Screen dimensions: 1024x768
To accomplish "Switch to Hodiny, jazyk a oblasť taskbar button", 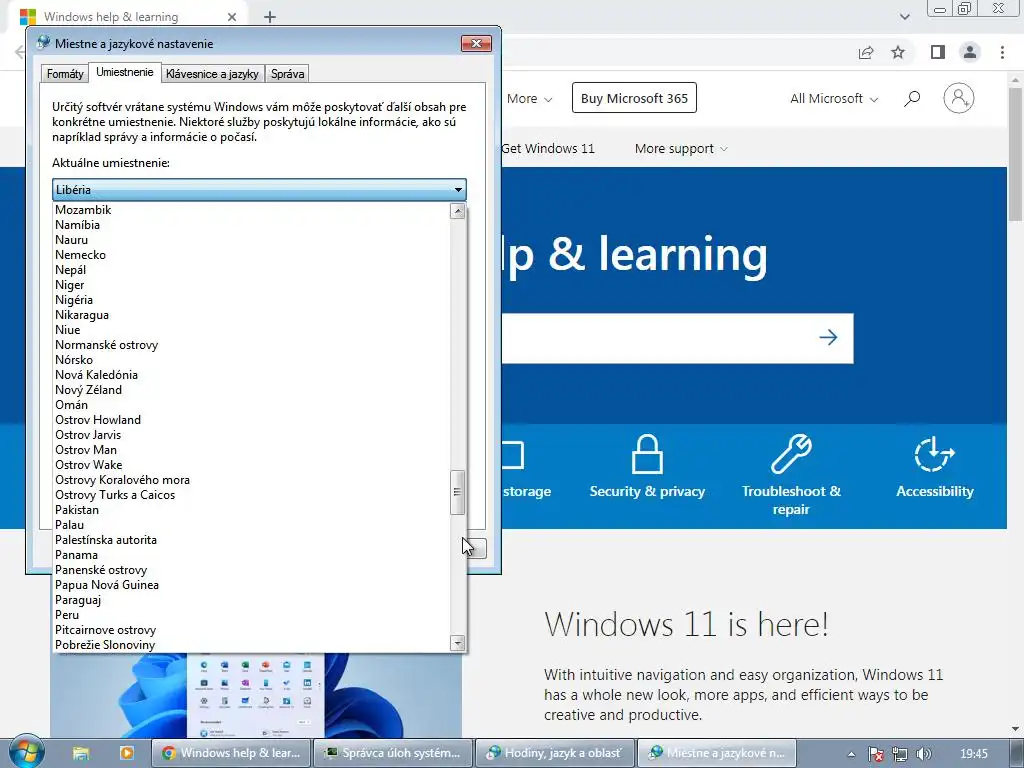I will tap(556, 753).
